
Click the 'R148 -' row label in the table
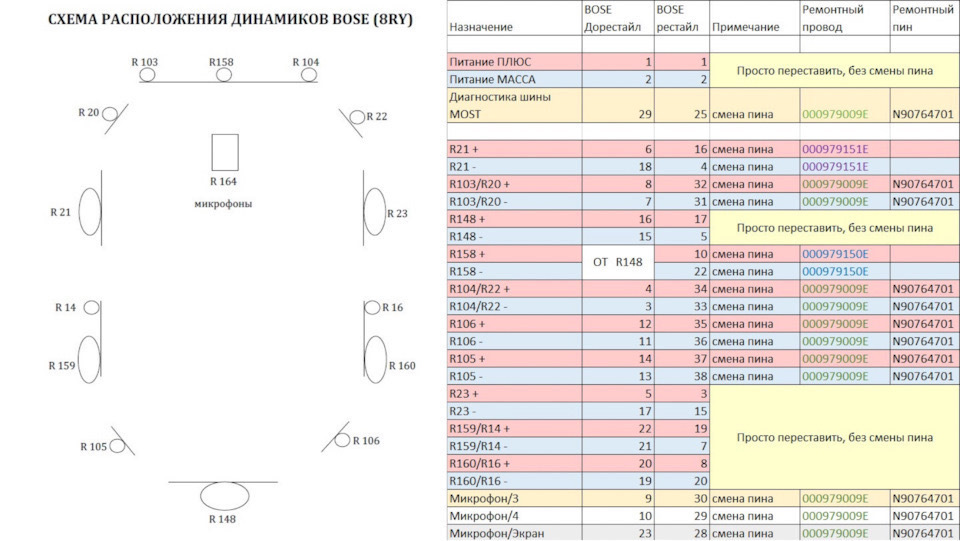[466, 236]
